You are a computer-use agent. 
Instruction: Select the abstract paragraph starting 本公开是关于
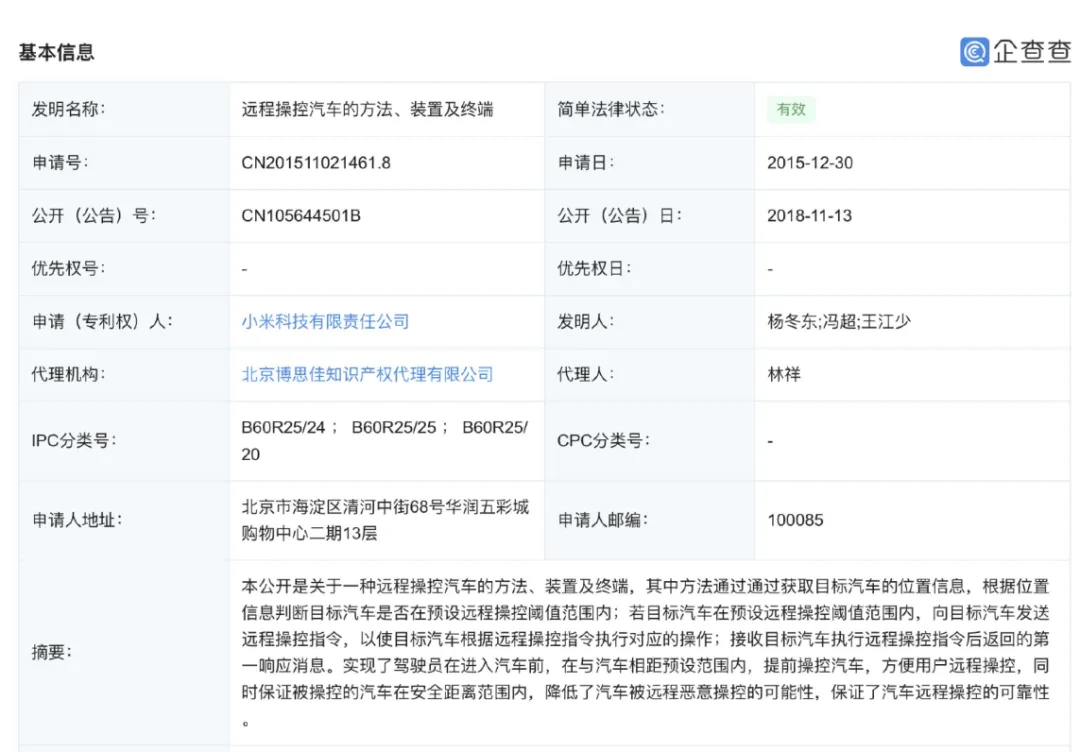[645, 652]
